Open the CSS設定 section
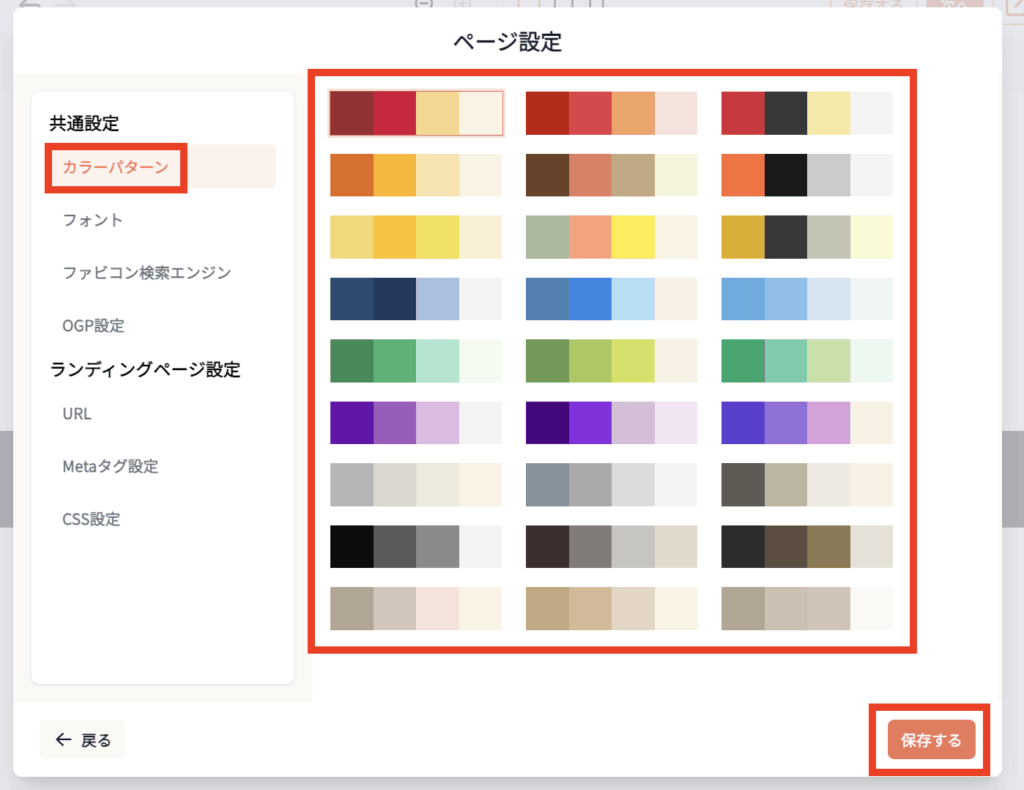Screen dimensions: 1024x790 tap(91, 520)
